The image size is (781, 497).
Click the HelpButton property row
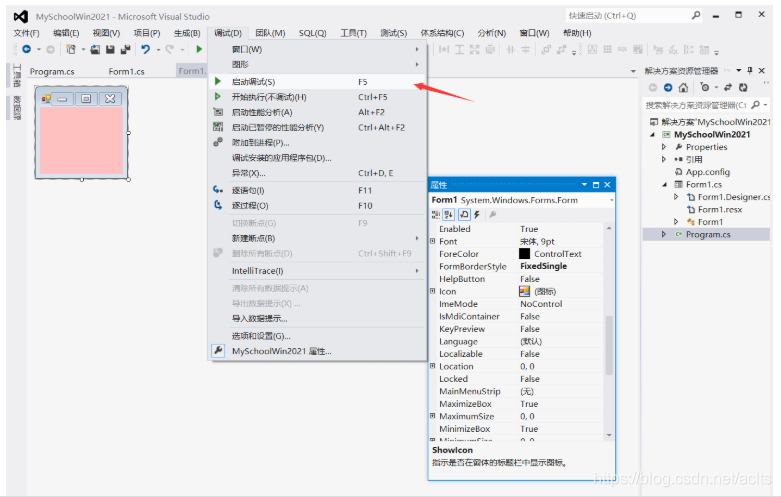tap(517, 279)
